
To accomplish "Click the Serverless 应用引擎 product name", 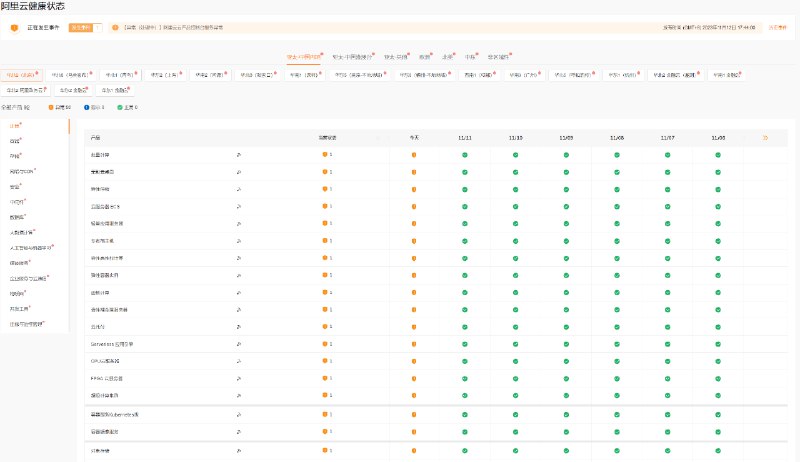I will click(112, 344).
